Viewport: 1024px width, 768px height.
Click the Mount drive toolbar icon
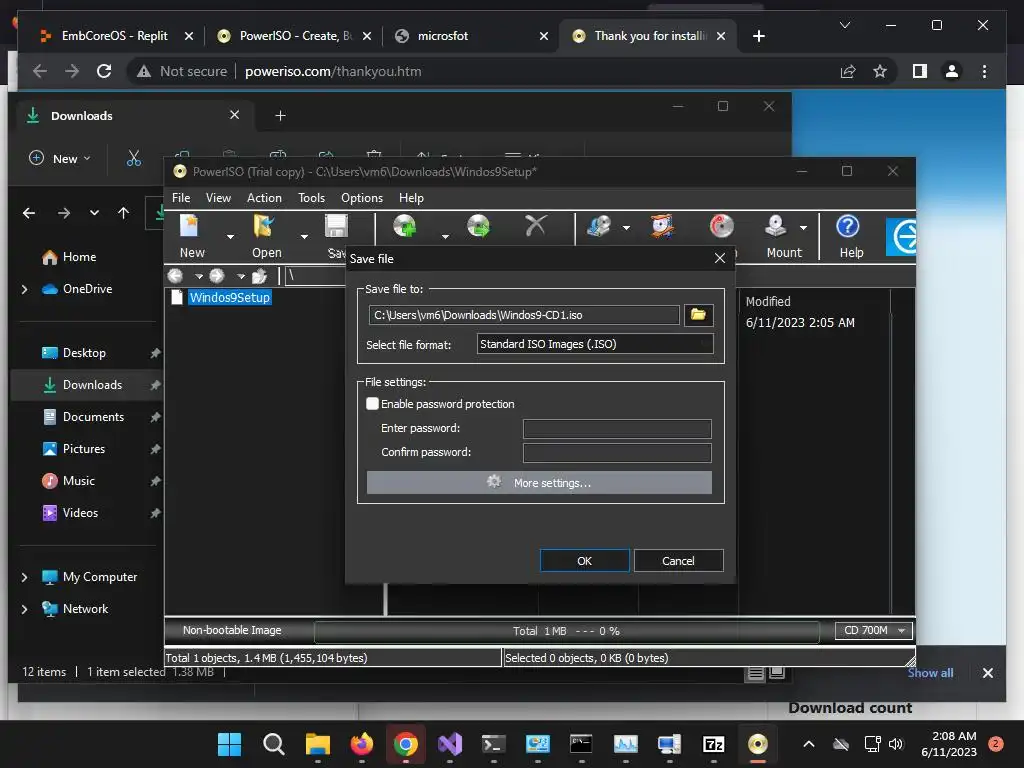click(x=776, y=227)
